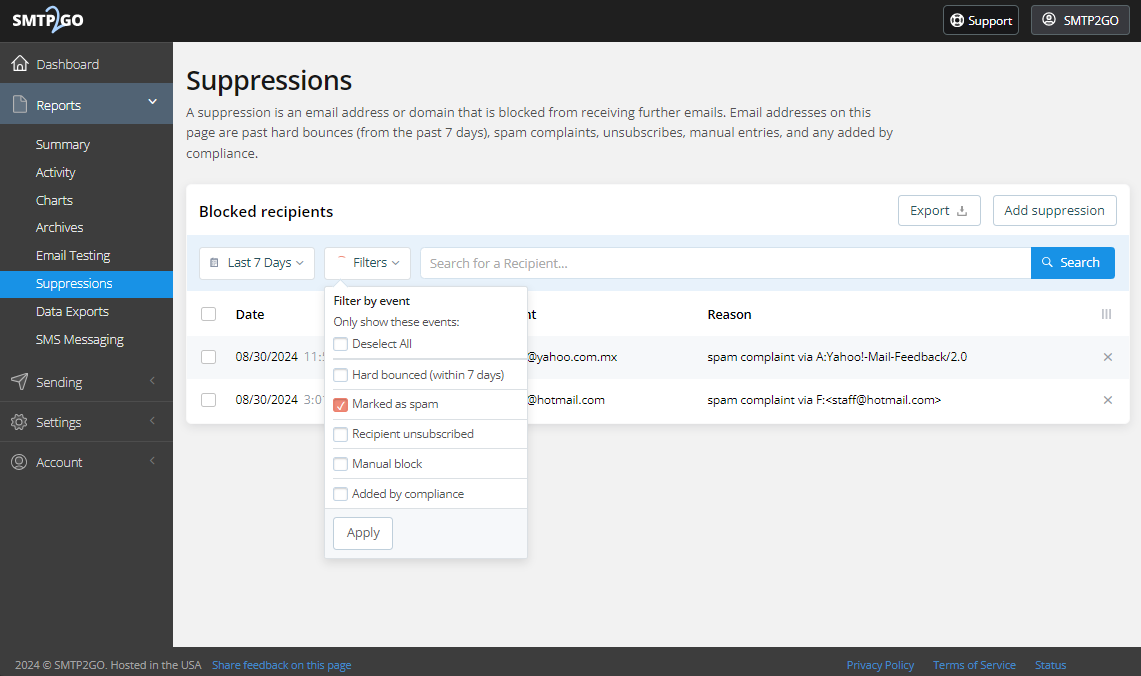Open column options via the bars icon

coord(1106,314)
